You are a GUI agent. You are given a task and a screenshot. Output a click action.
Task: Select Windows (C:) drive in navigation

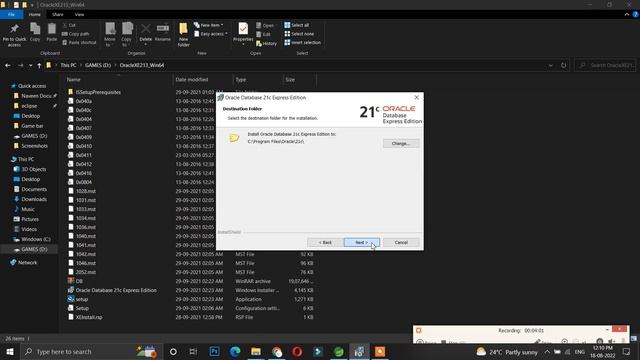[36, 240]
